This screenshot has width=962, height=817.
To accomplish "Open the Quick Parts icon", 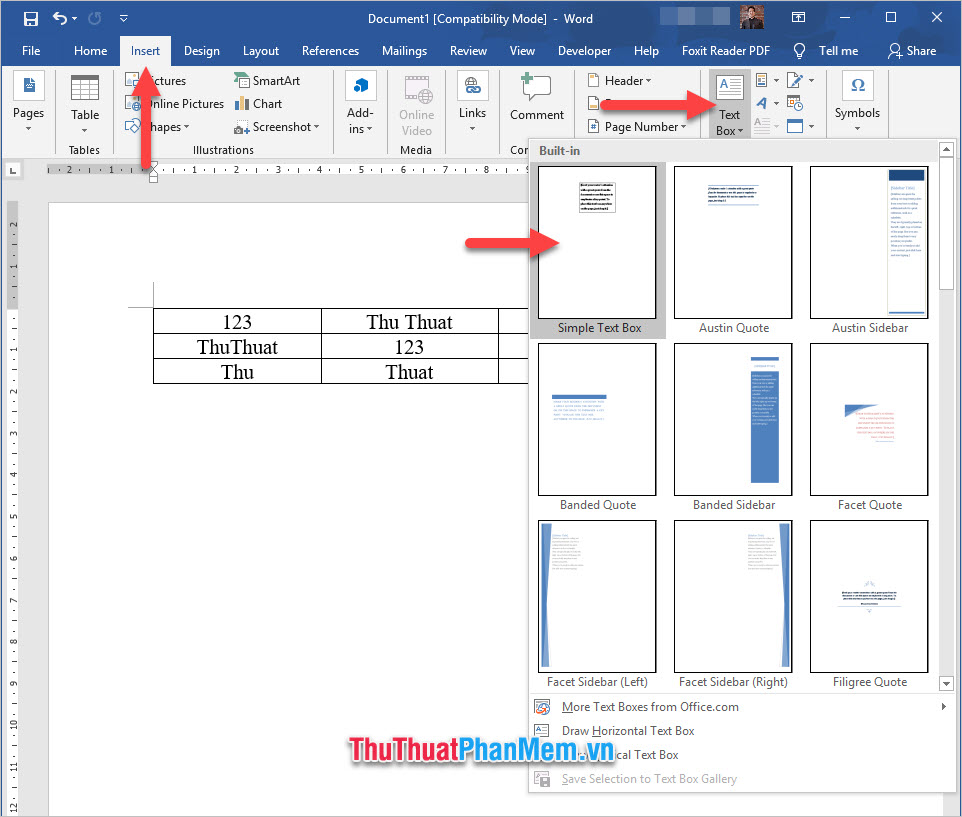I will tap(767, 80).
